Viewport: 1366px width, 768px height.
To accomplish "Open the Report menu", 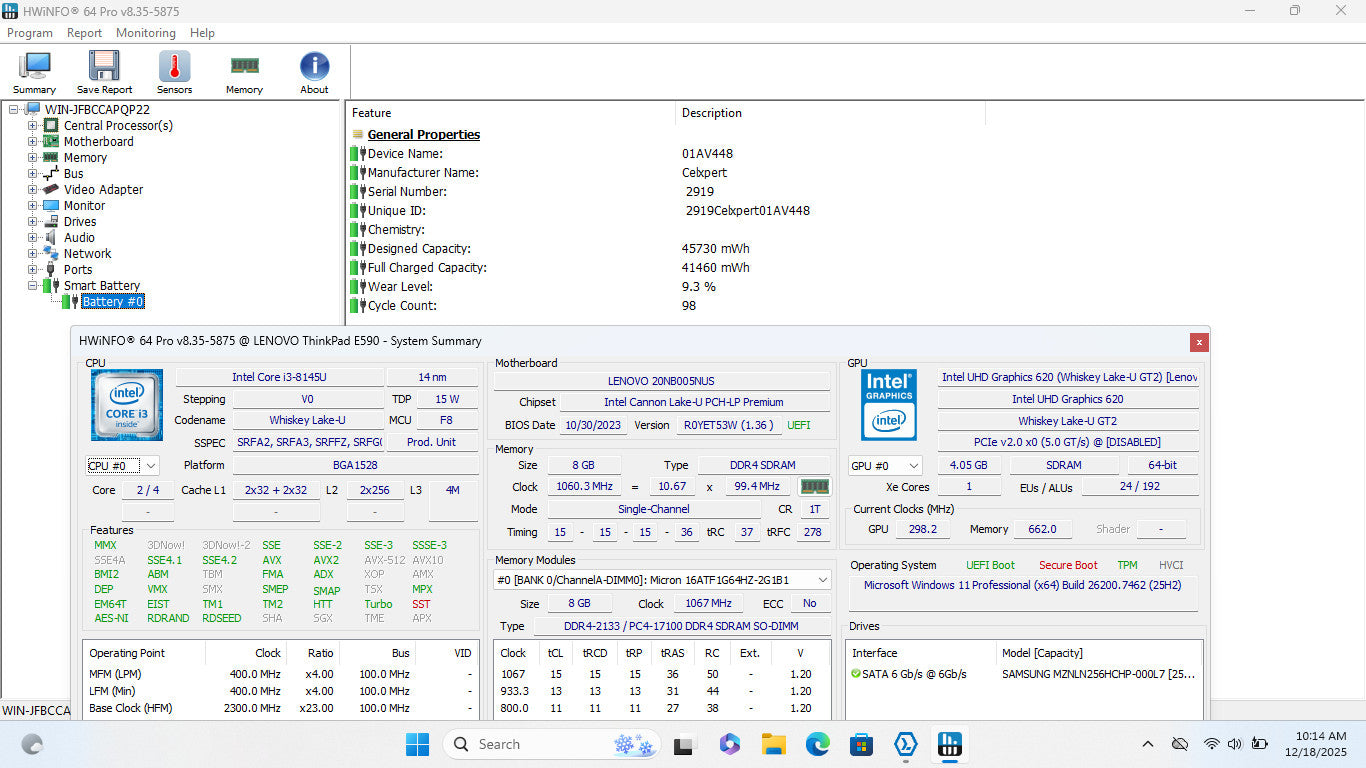I will click(84, 33).
